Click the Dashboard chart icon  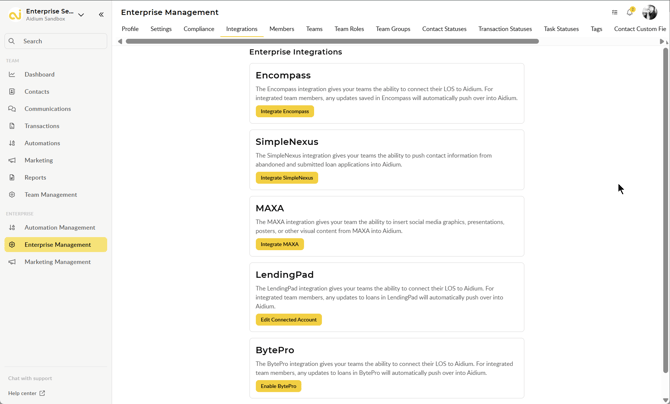click(x=12, y=74)
